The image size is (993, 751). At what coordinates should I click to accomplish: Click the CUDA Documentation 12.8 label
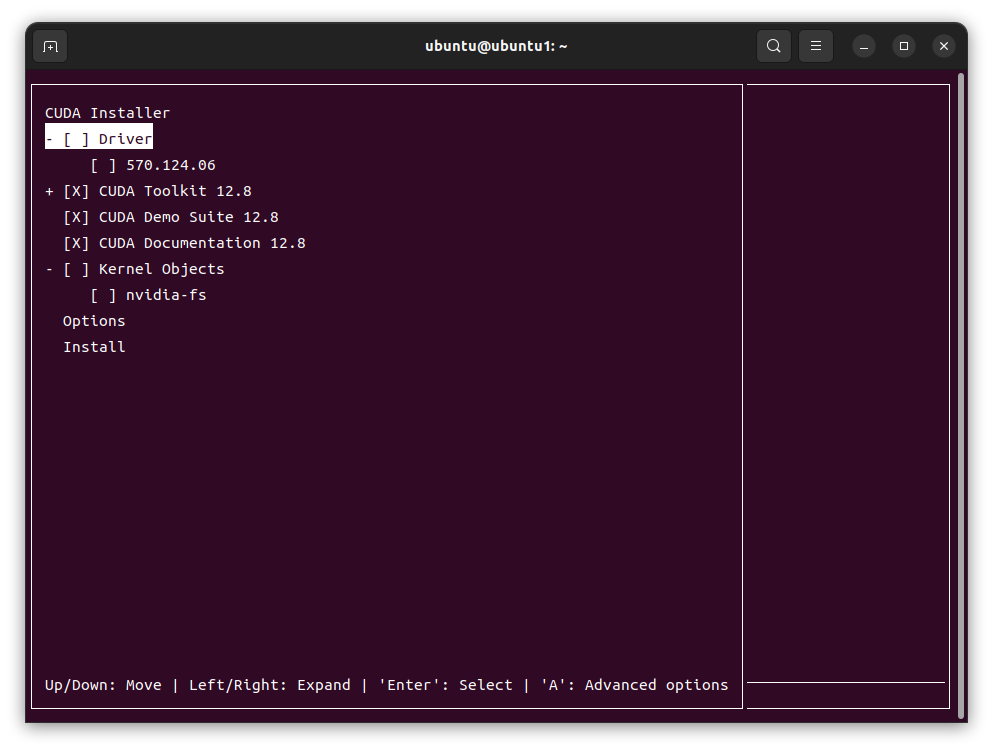click(x=202, y=243)
